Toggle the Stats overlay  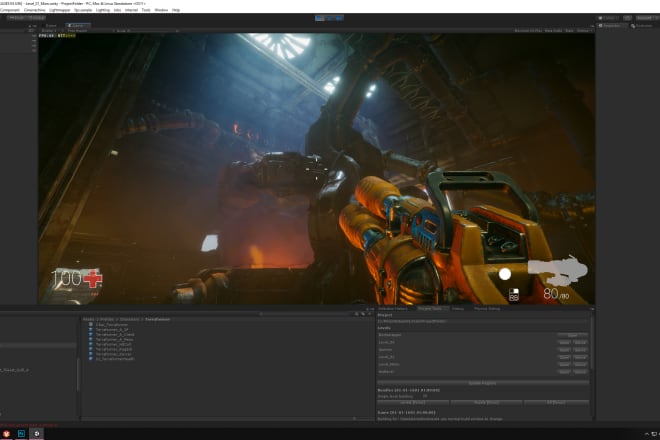570,31
